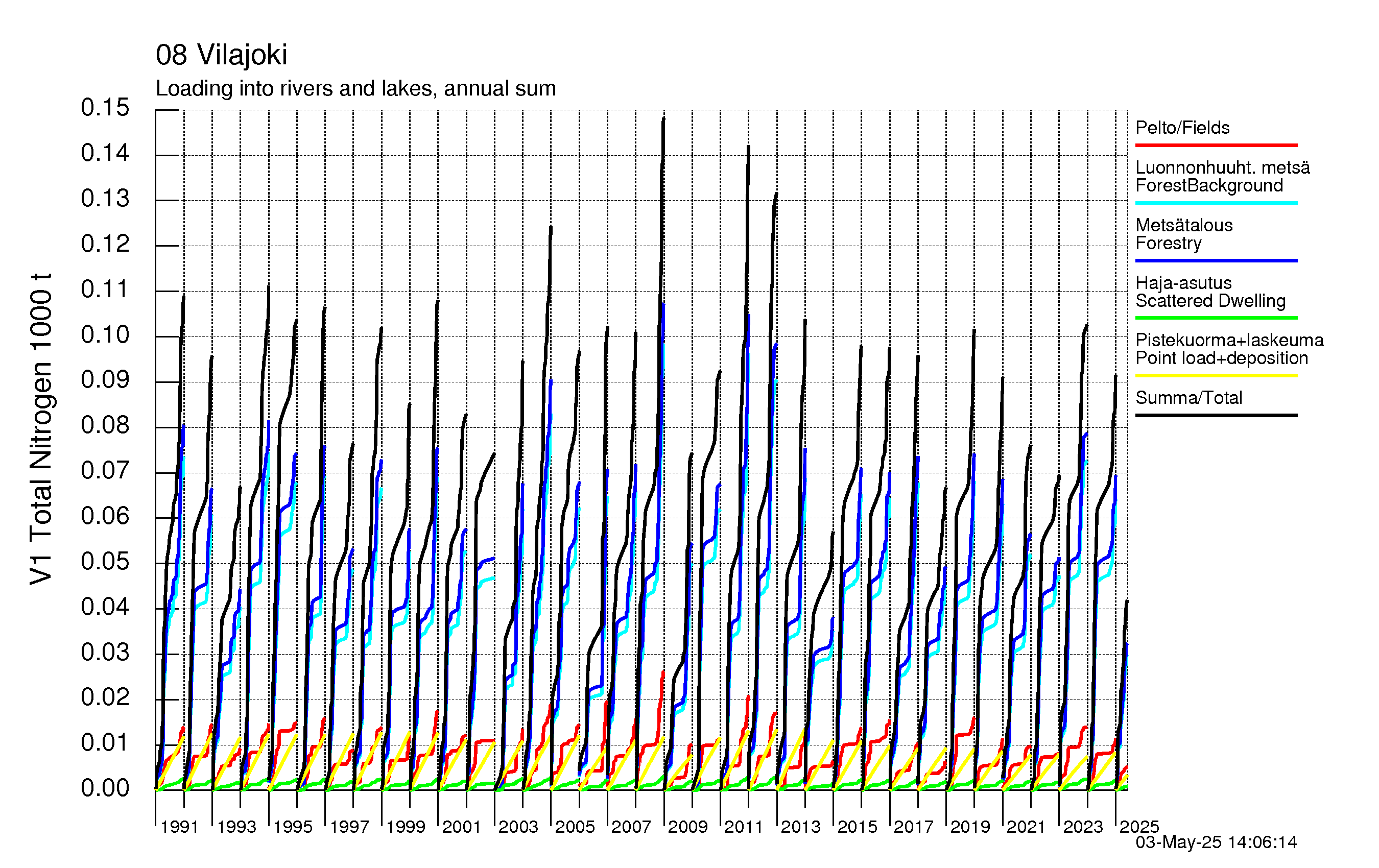1379x868 pixels.
Task: Click the x-axis year label 2009
Action: [x=688, y=827]
